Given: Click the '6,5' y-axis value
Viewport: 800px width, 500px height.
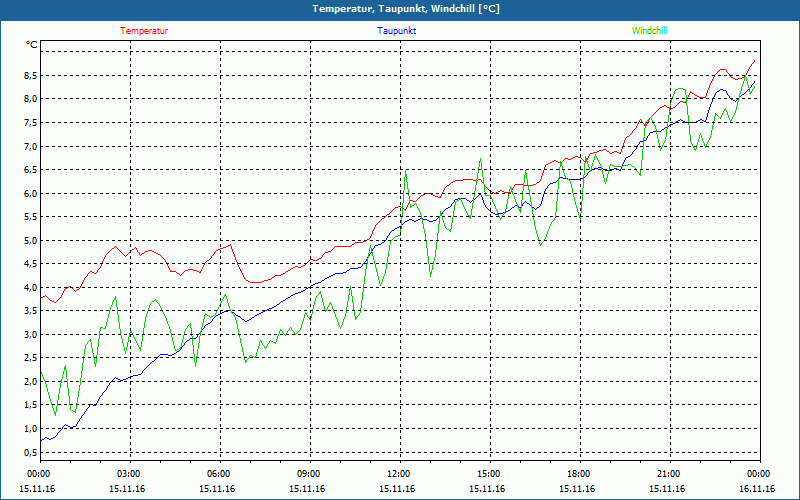Looking at the screenshot, I should [31, 170].
